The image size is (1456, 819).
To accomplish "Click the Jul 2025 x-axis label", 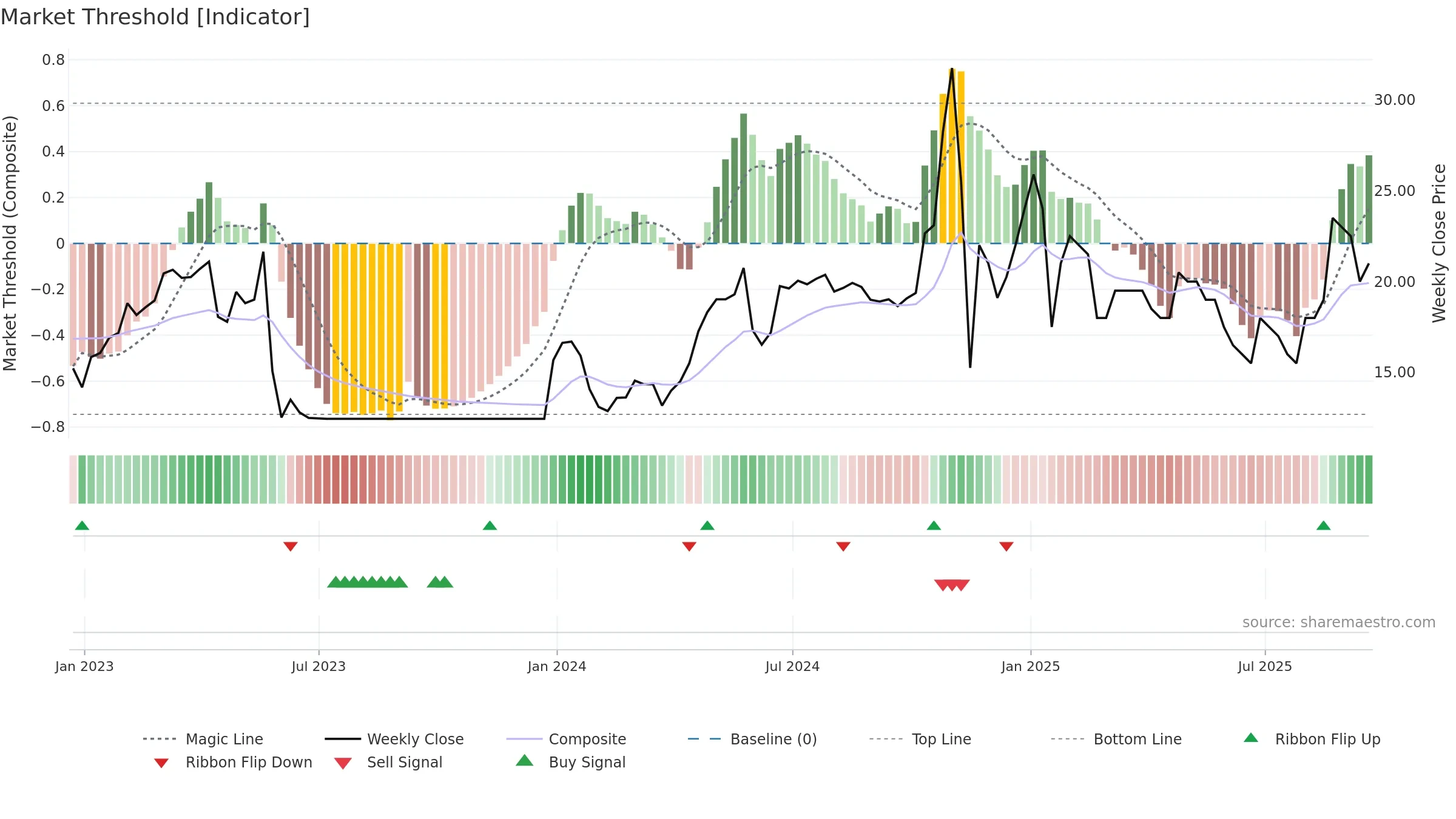I will pos(1265,666).
